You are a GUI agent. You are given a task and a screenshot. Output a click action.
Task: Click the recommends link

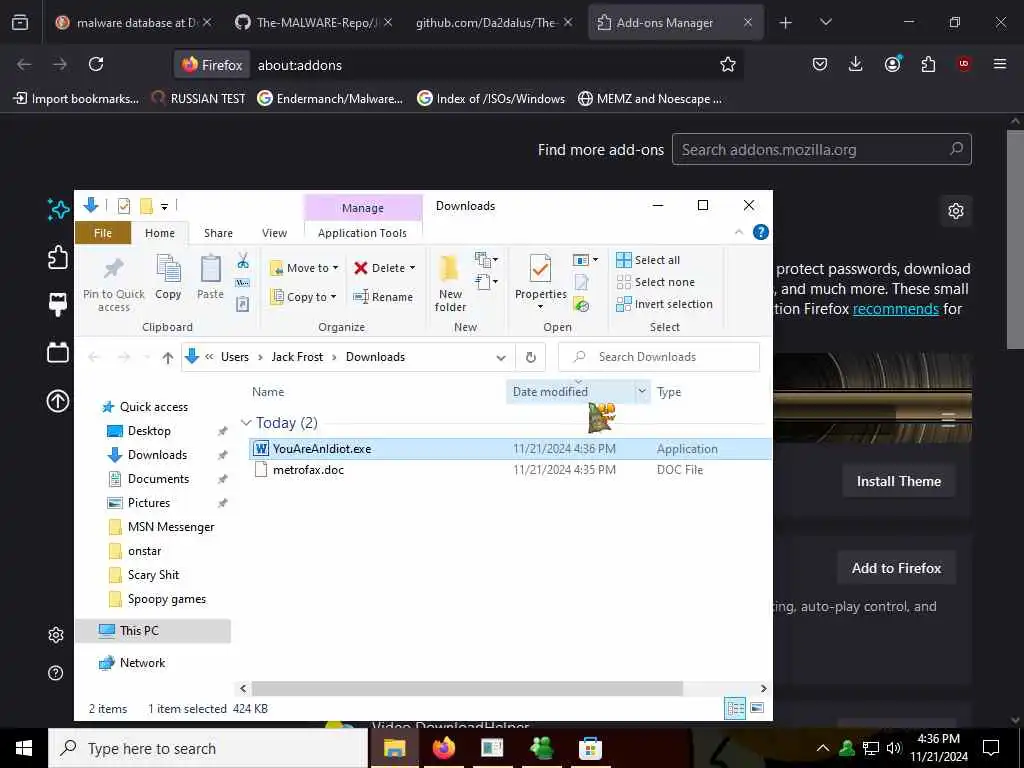895,309
